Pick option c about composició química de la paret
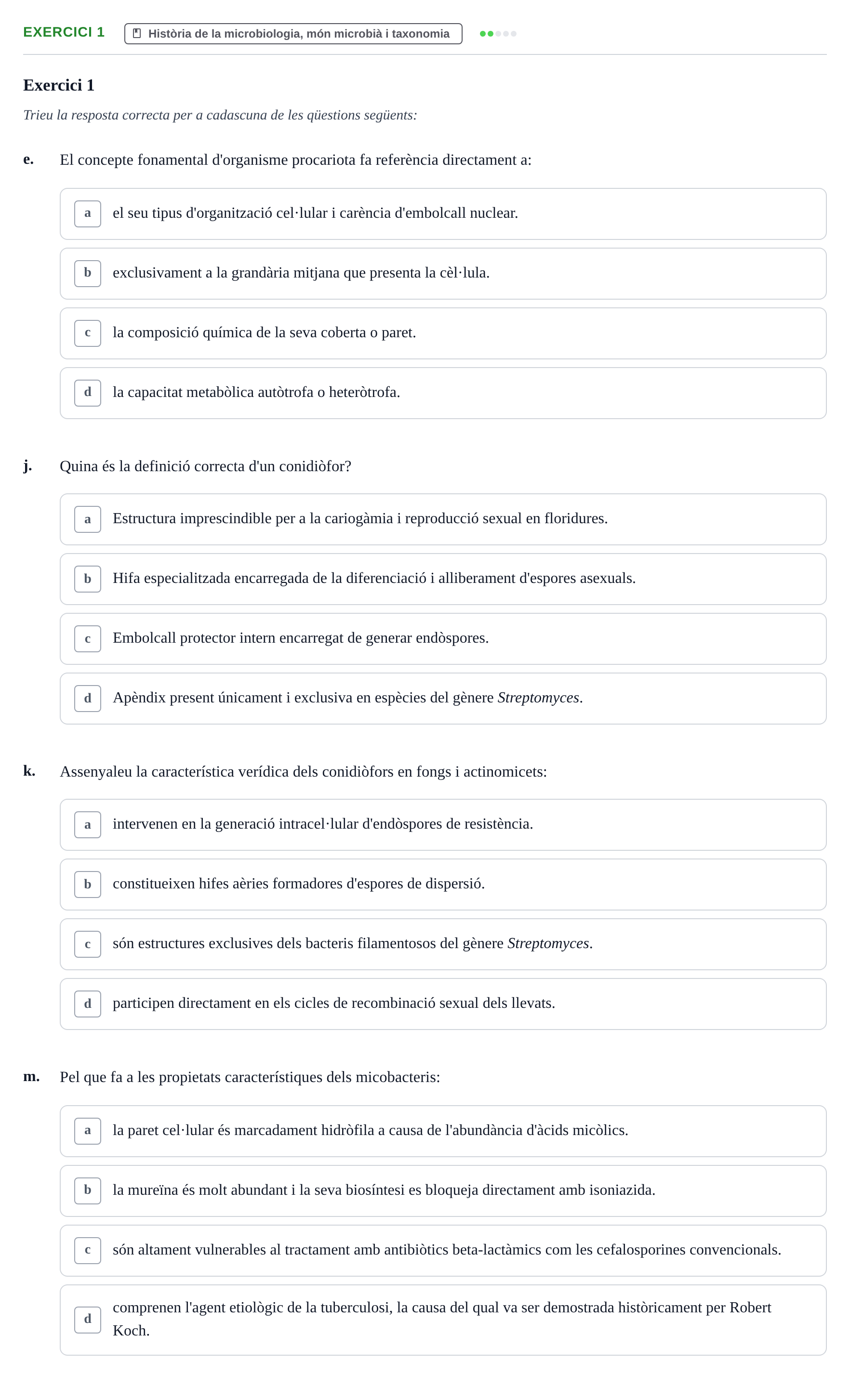 tap(443, 333)
